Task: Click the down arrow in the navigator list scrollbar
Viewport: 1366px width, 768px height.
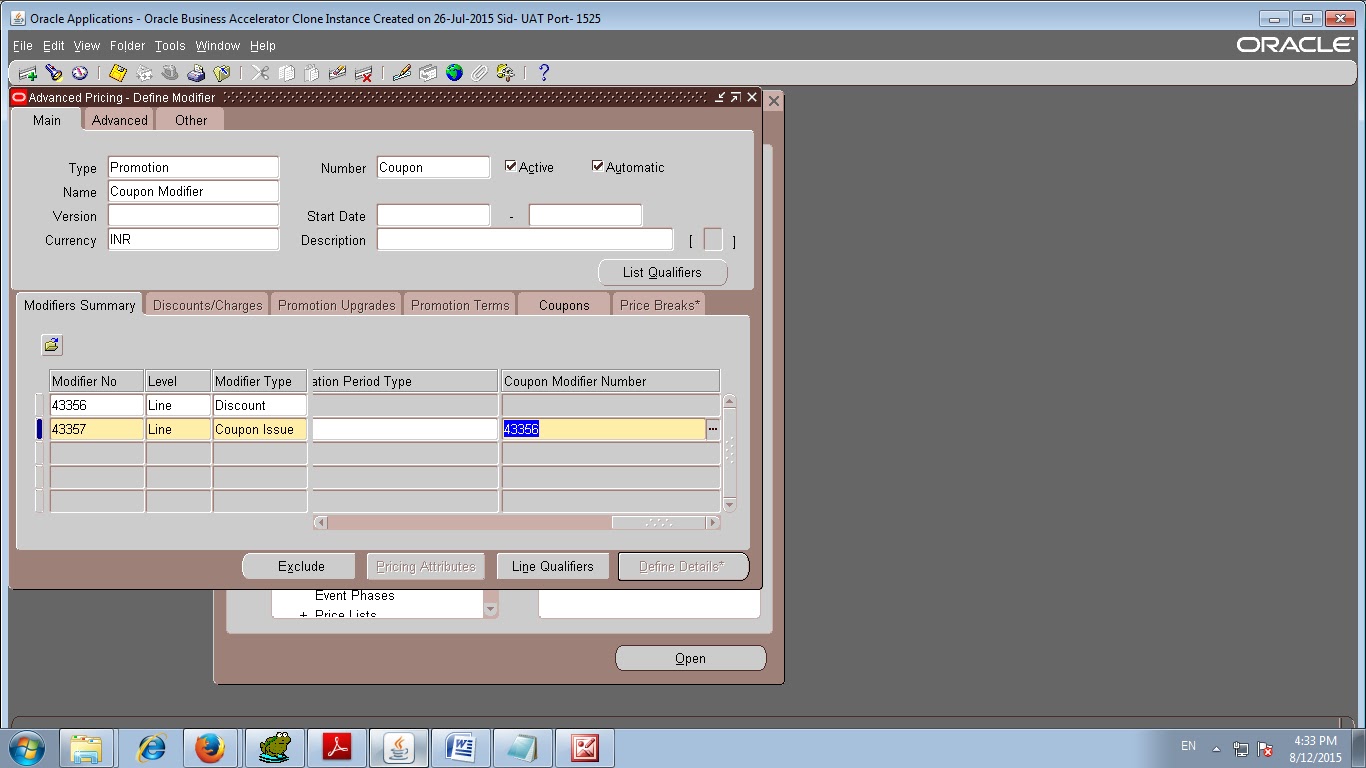Action: (490, 609)
